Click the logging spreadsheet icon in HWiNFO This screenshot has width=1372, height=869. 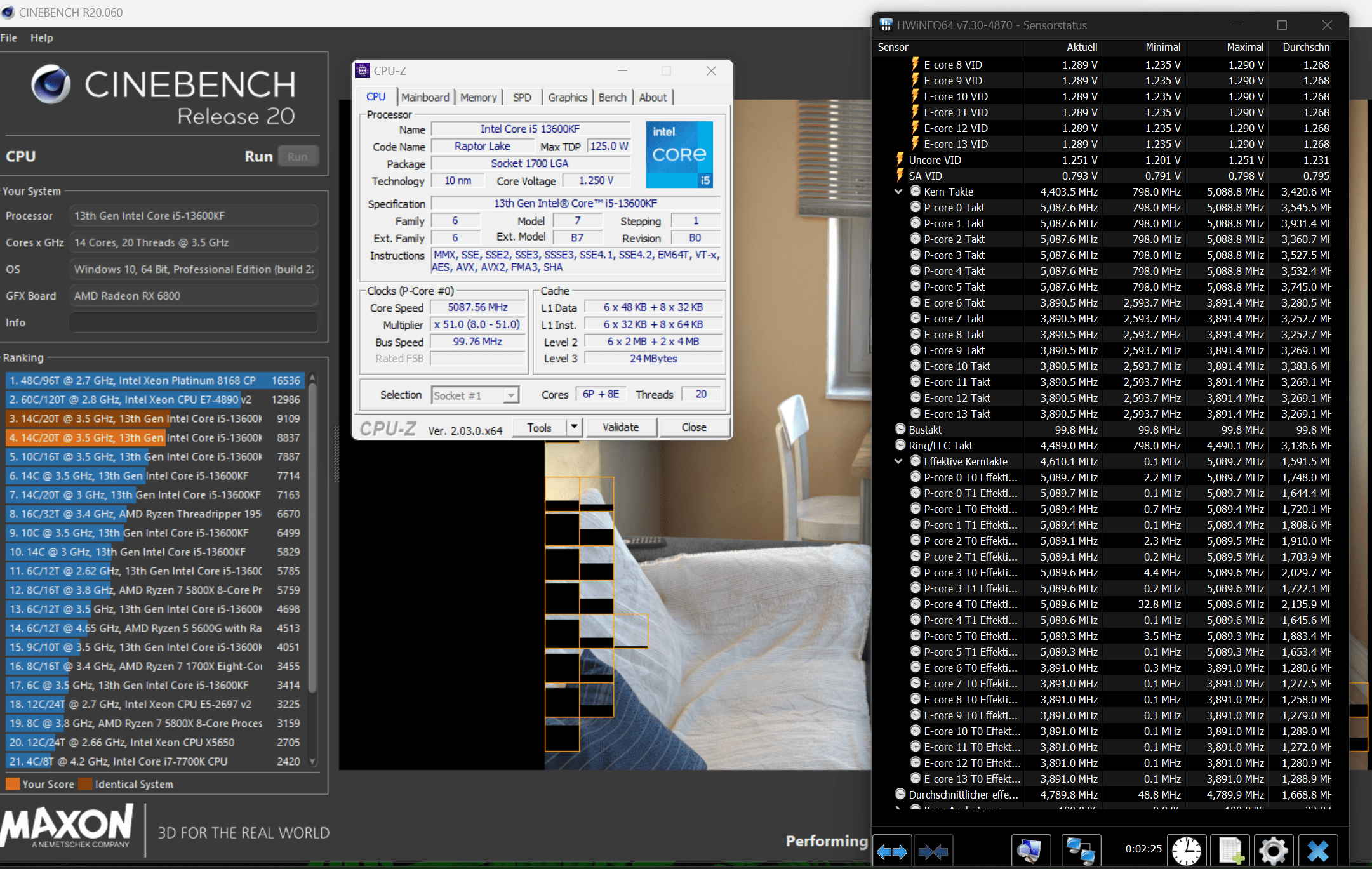pyautogui.click(x=1230, y=851)
